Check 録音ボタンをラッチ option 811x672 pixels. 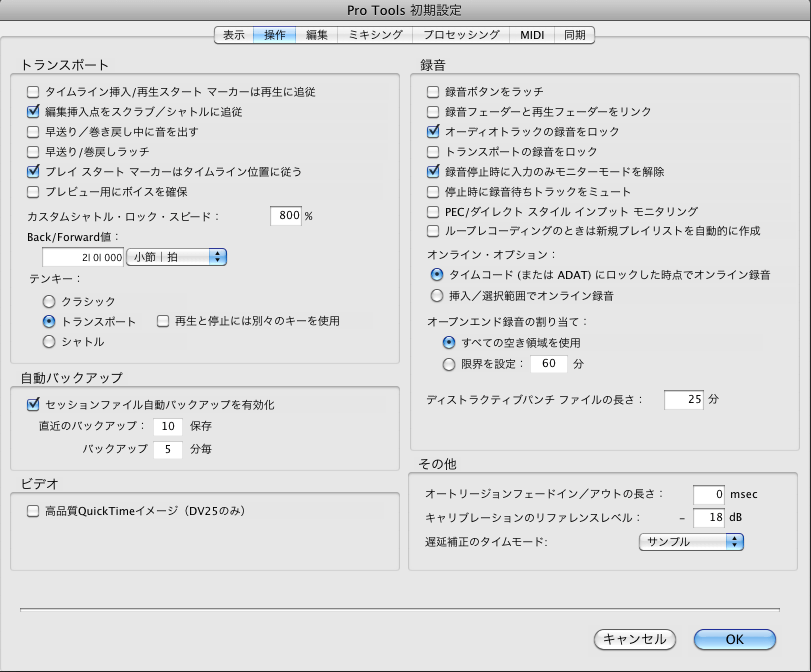pos(433,92)
